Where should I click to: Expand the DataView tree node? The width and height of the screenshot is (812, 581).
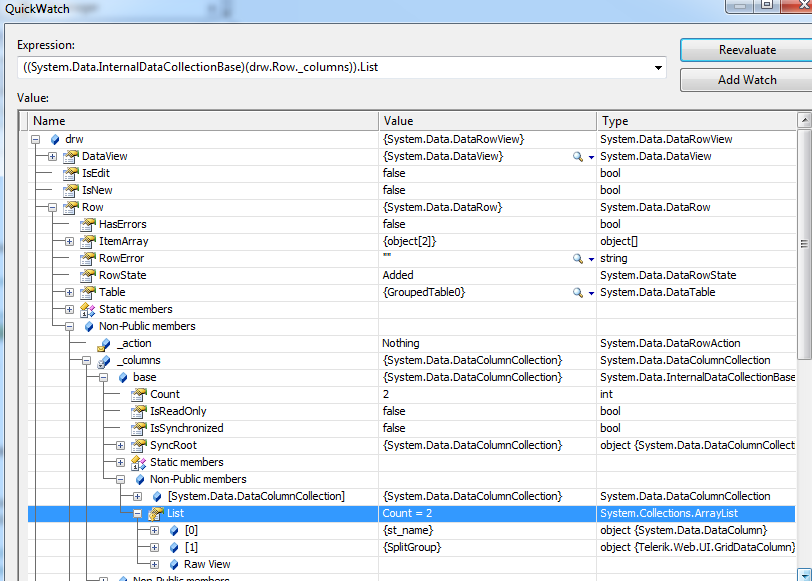coord(52,156)
